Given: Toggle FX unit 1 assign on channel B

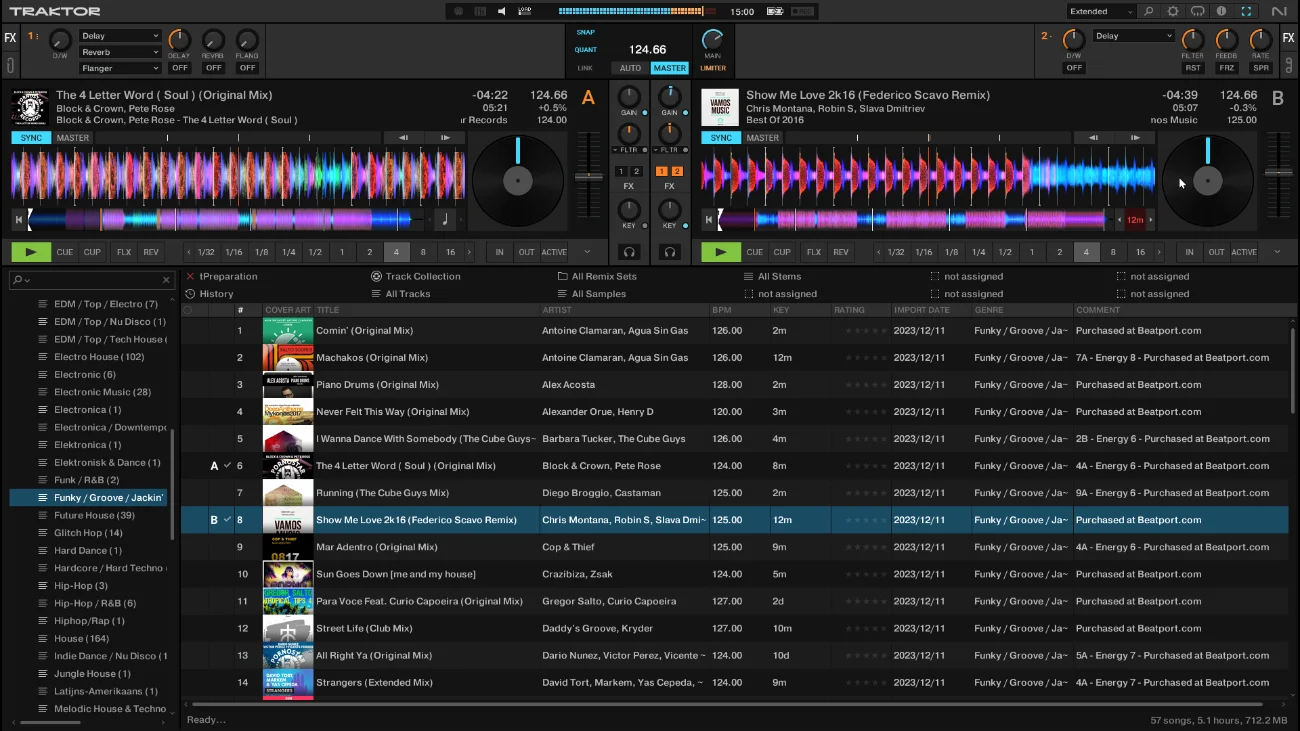Looking at the screenshot, I should pyautogui.click(x=664, y=172).
